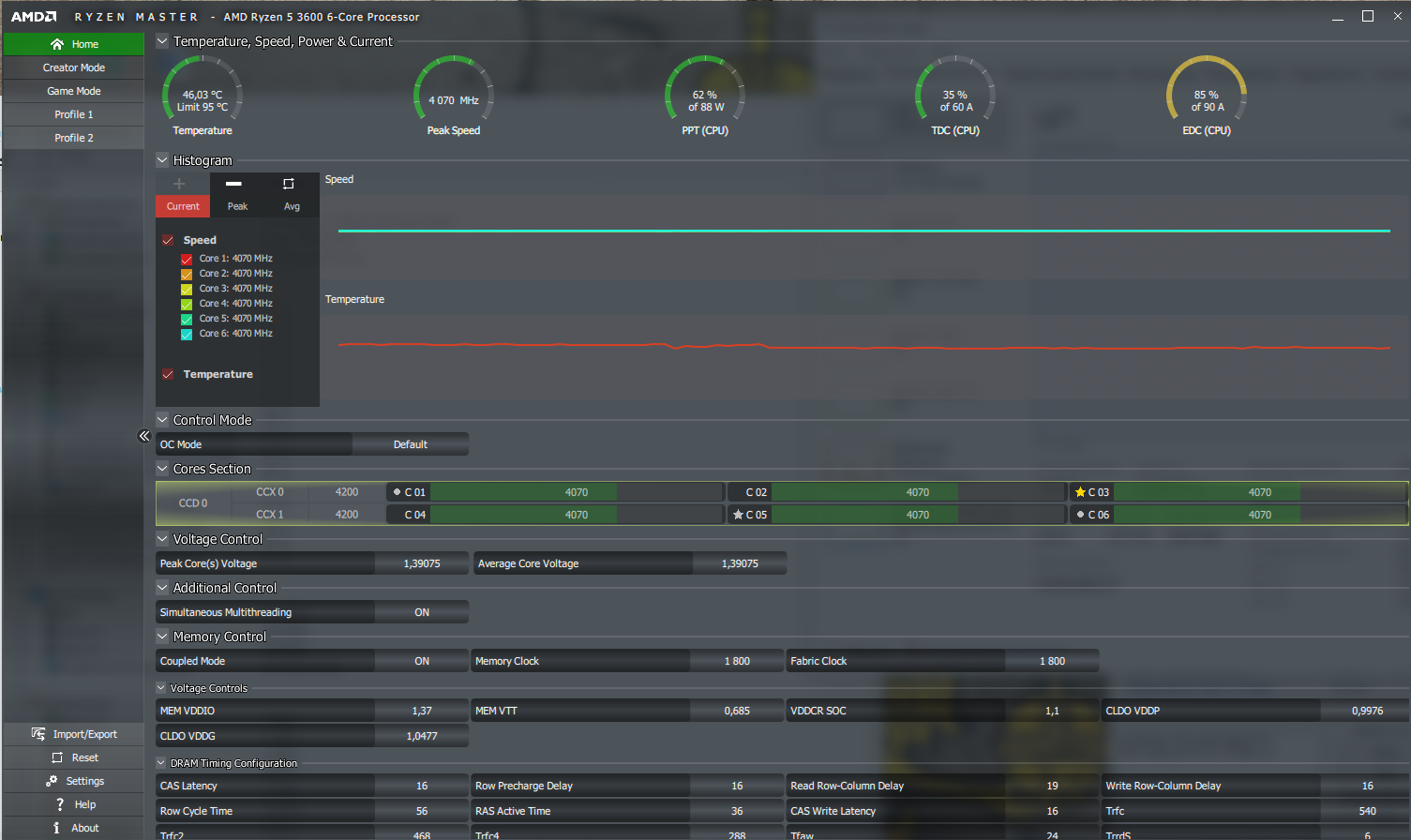
Task: Click the C 04 core speed bar
Action: (x=577, y=515)
